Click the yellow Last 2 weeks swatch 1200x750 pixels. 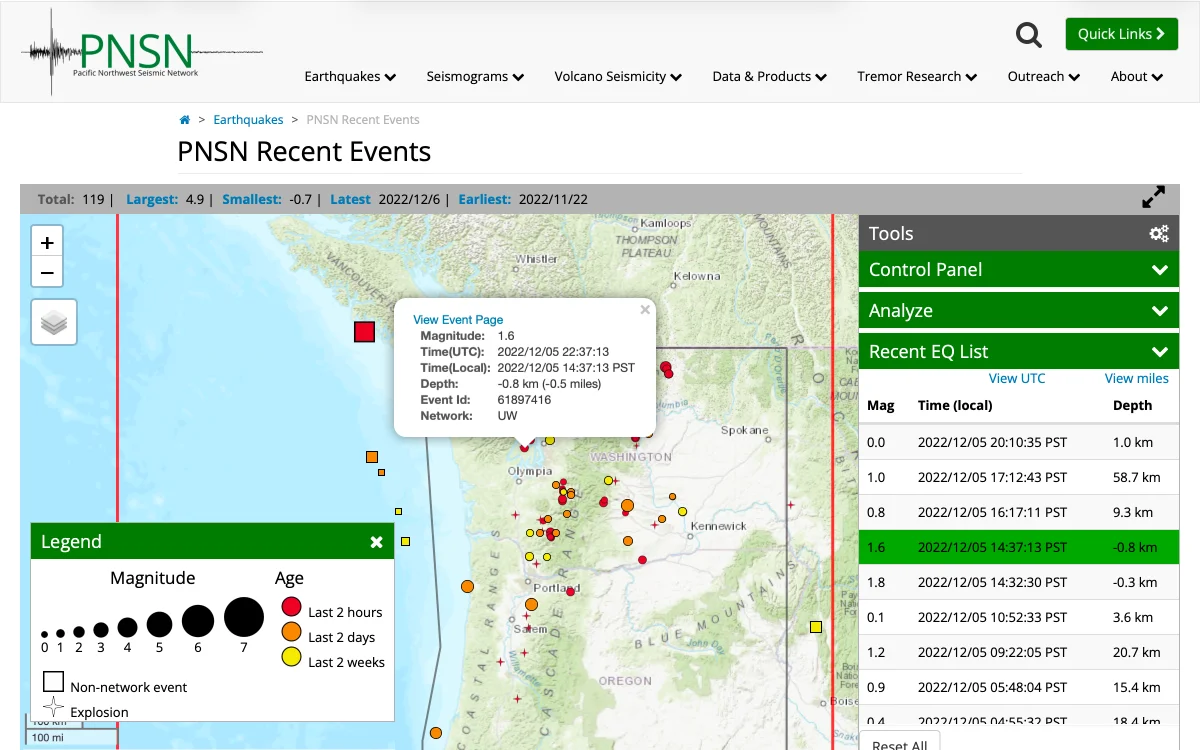coord(292,656)
